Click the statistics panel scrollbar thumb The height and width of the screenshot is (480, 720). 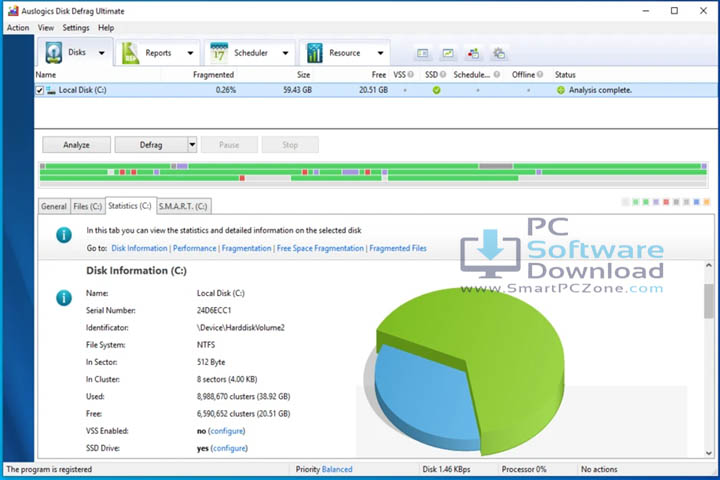pyautogui.click(x=709, y=301)
